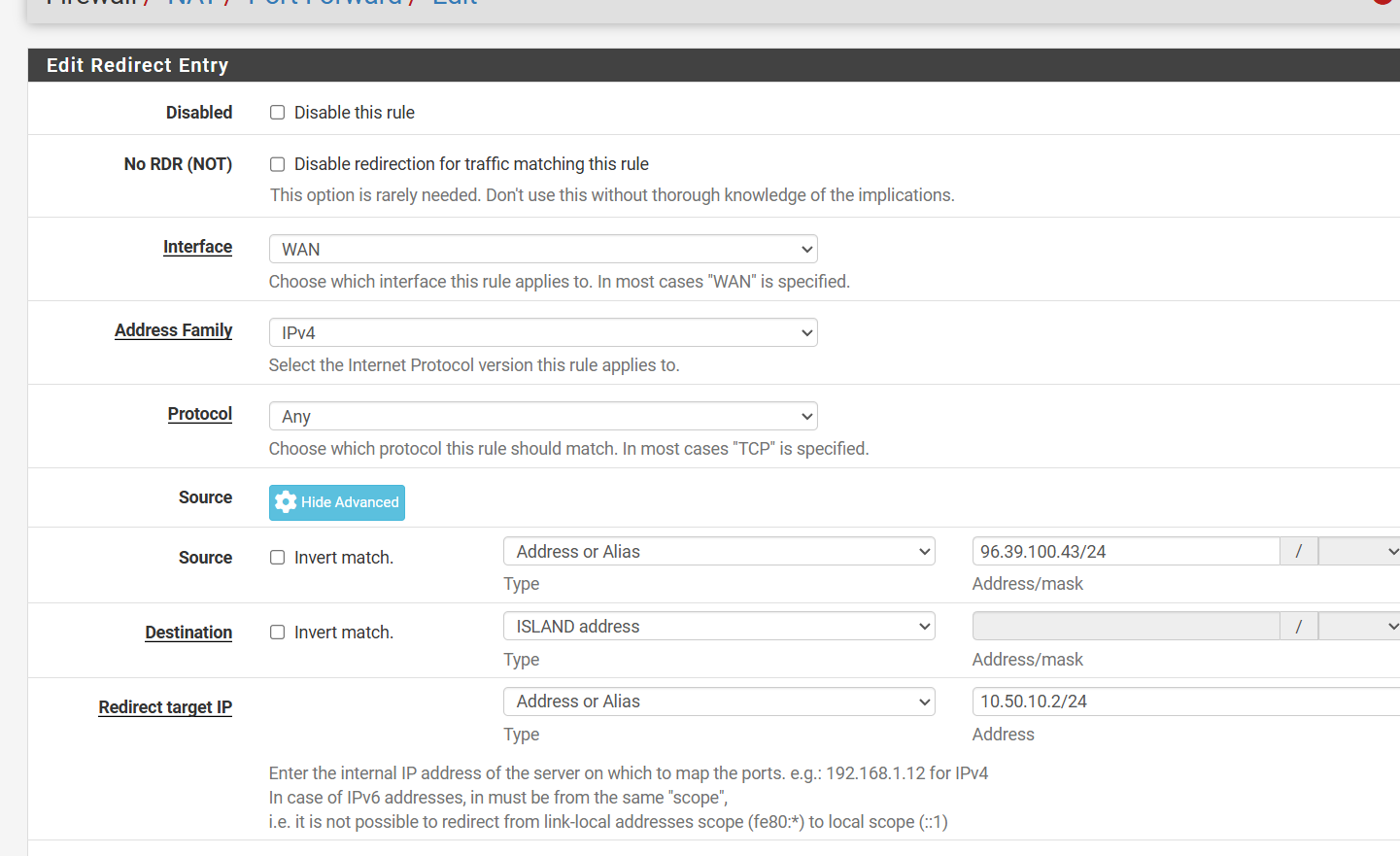Open Redirect target IP type dropdown
Viewport: 1400px width, 856px height.
(x=718, y=702)
